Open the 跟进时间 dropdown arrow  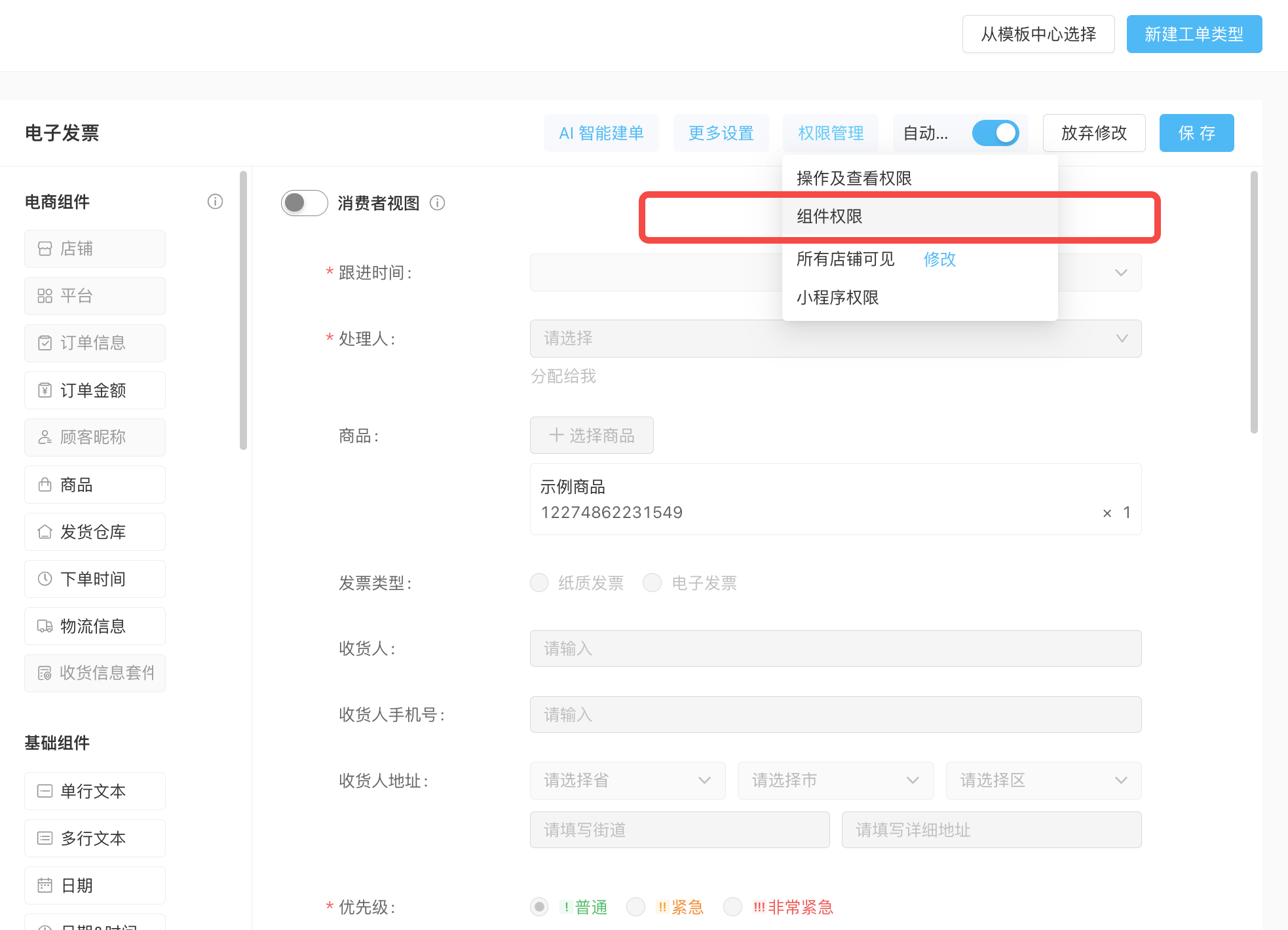click(1121, 272)
